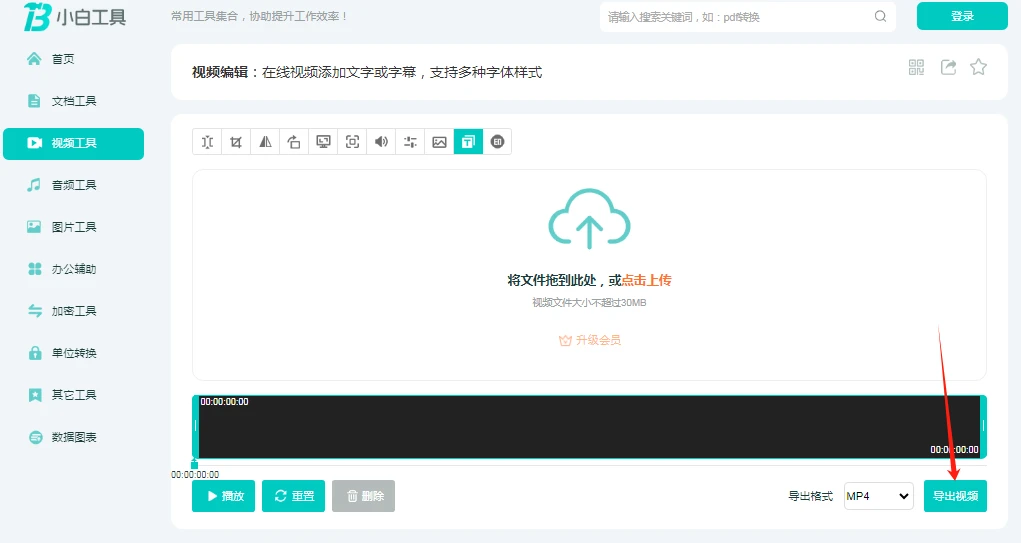Select the add text tool icon

(x=468, y=142)
